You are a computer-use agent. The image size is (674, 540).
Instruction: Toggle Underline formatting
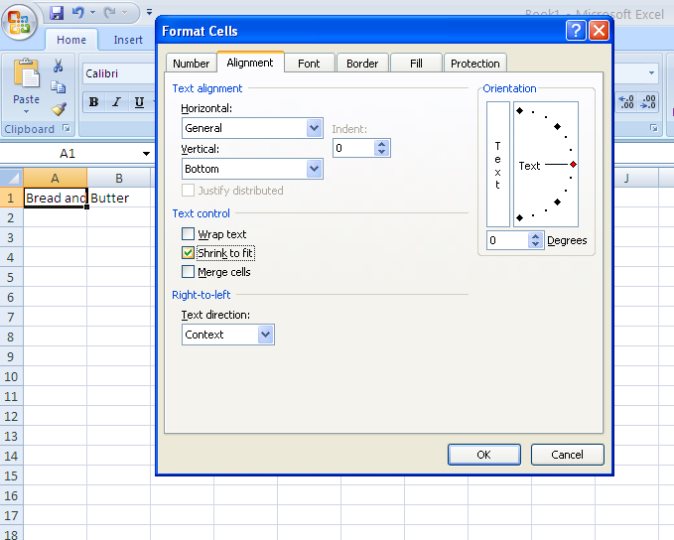coord(139,102)
